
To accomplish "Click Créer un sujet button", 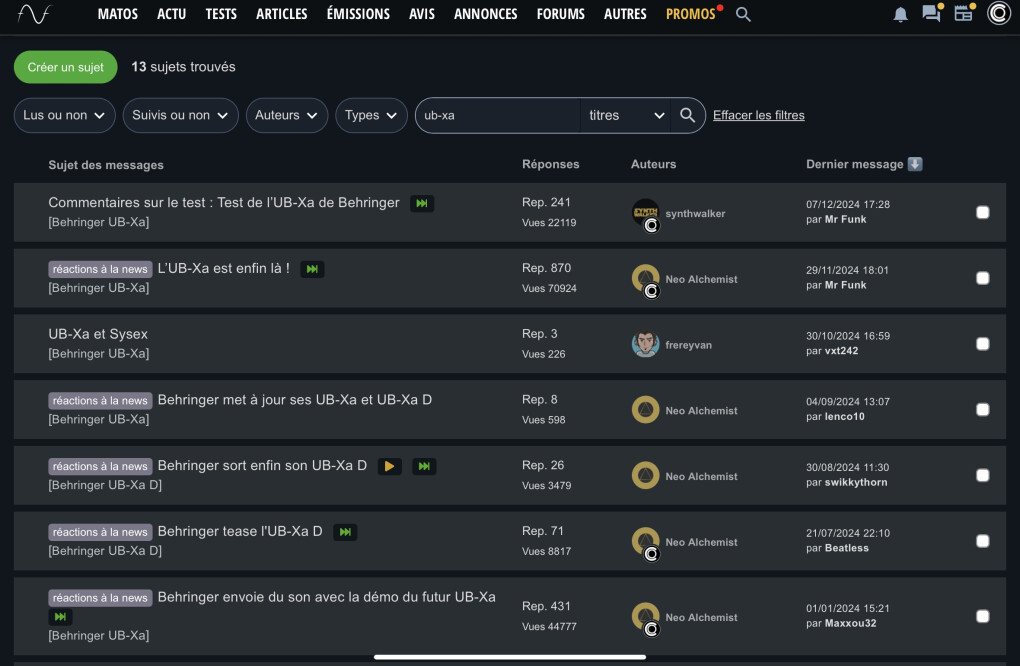I will (x=66, y=67).
